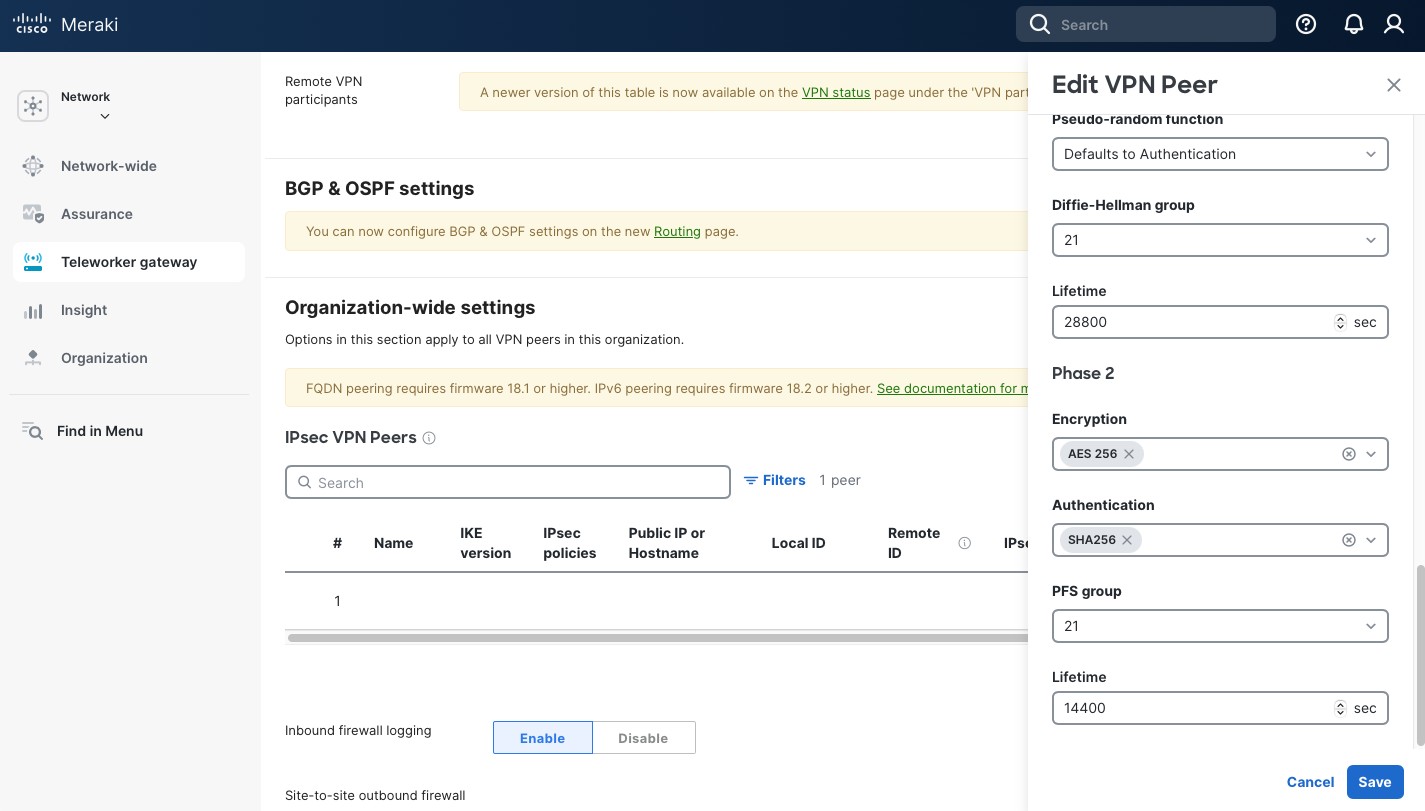1425x811 pixels.
Task: Clear all Phase 2 encryption selections
Action: tap(1348, 454)
